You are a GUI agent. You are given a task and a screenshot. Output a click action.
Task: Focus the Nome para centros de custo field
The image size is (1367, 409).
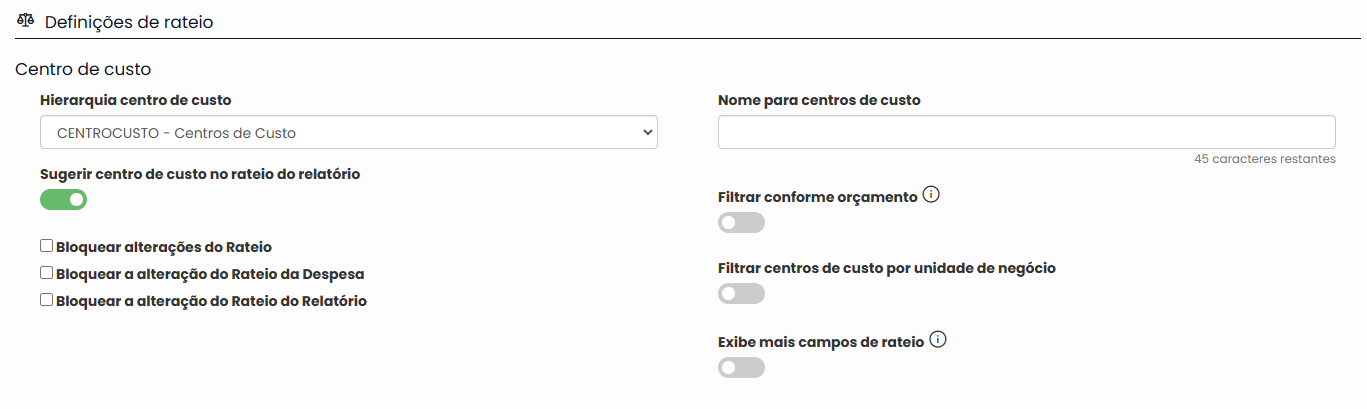(x=1027, y=132)
